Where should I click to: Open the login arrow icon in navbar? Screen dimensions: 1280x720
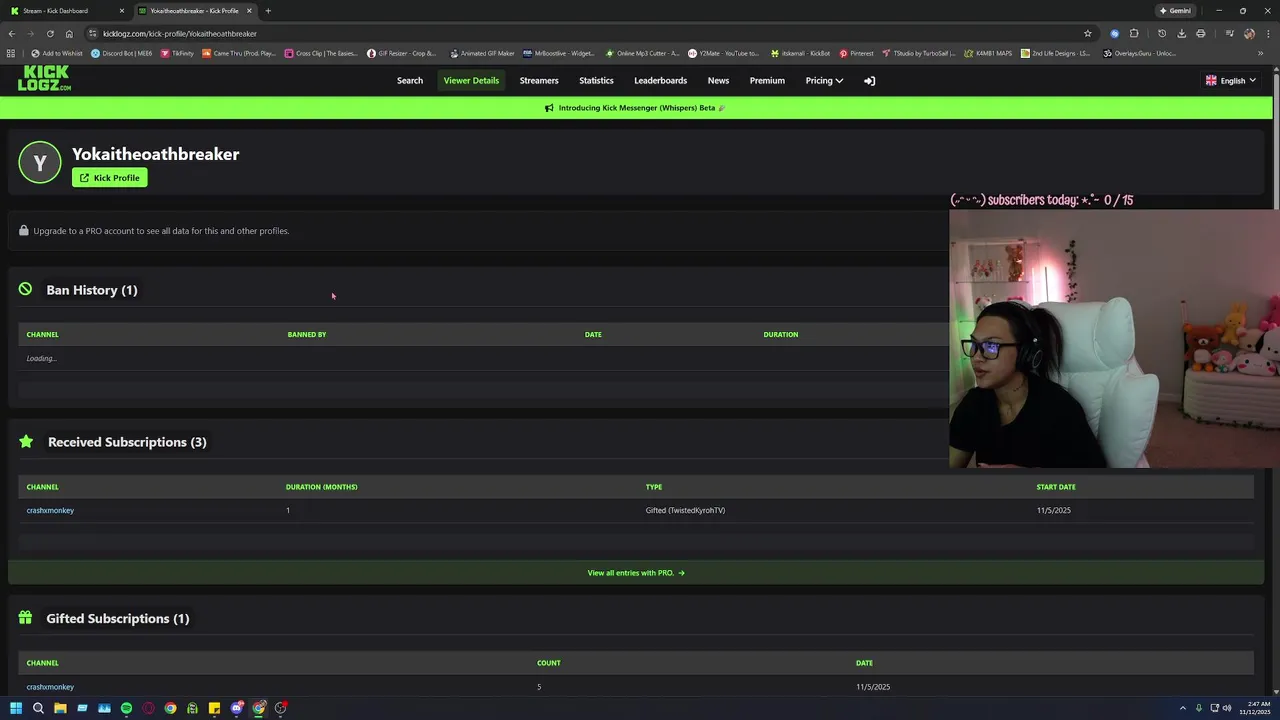pos(869,81)
